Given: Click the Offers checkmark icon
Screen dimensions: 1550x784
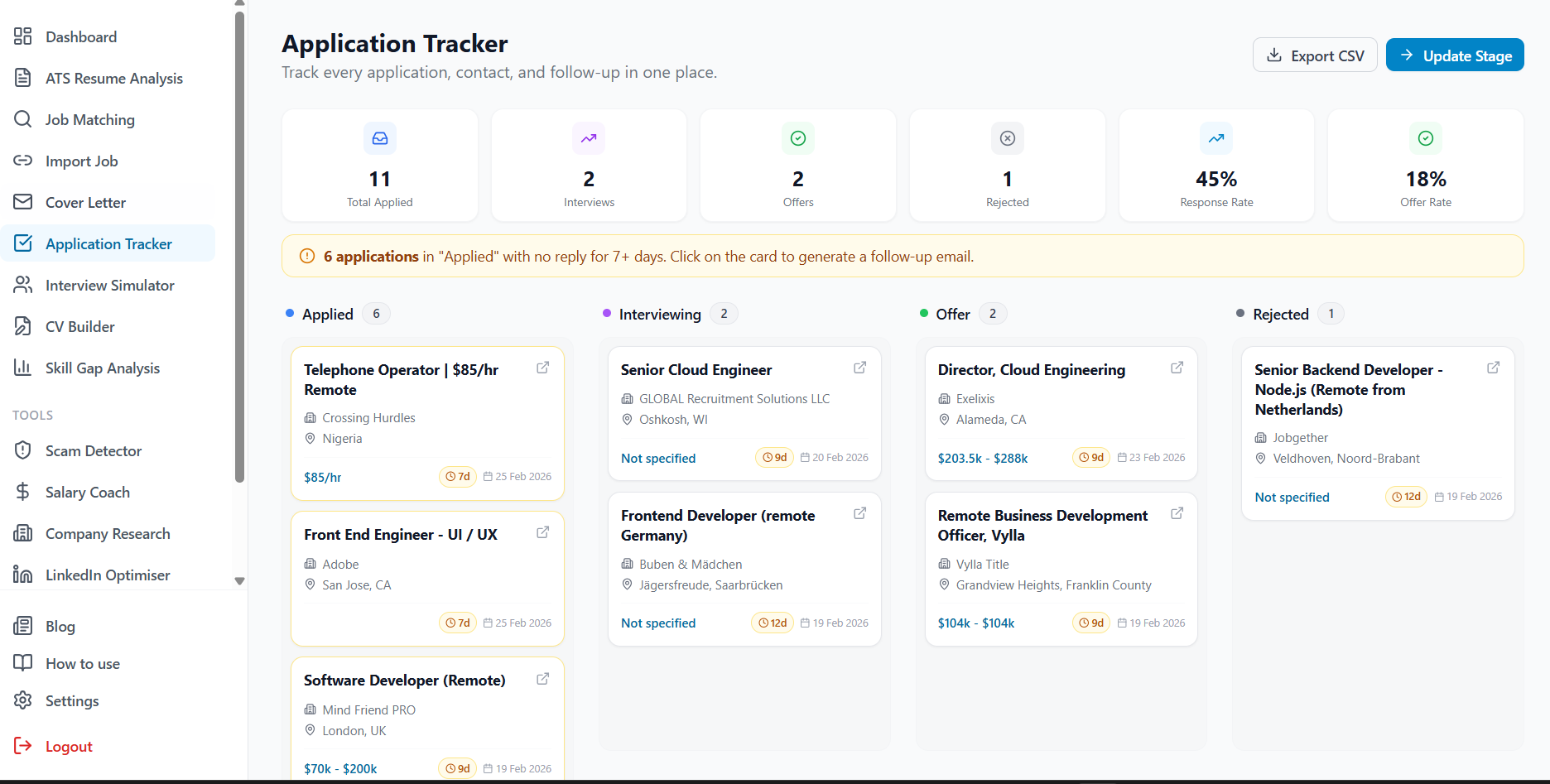Looking at the screenshot, I should (798, 138).
